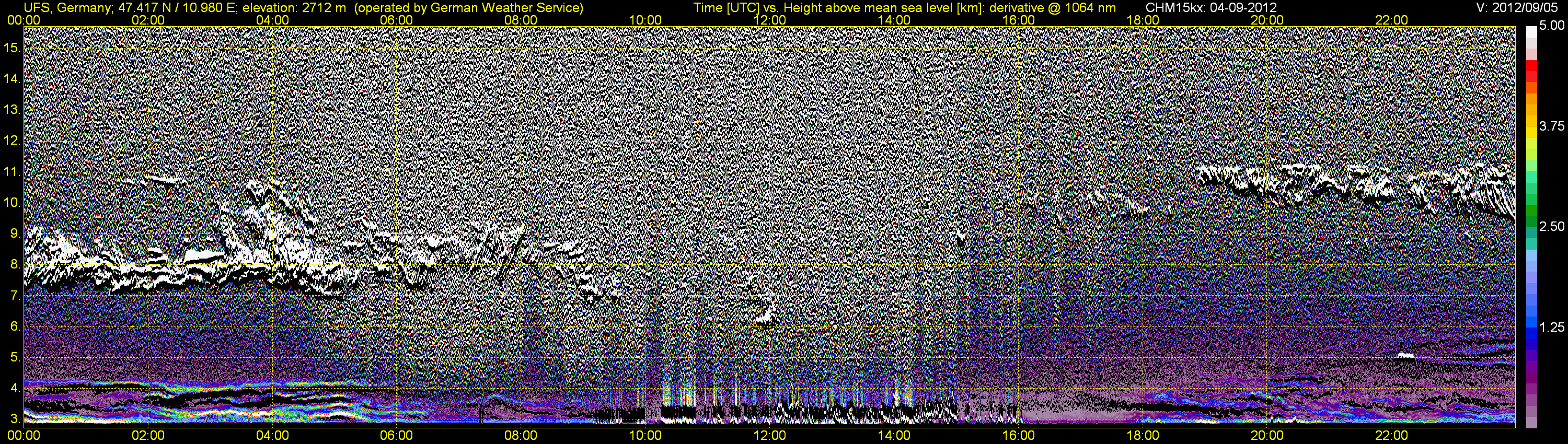Click the red band of the color scale
The height and width of the screenshot is (444, 1568).
[1531, 66]
